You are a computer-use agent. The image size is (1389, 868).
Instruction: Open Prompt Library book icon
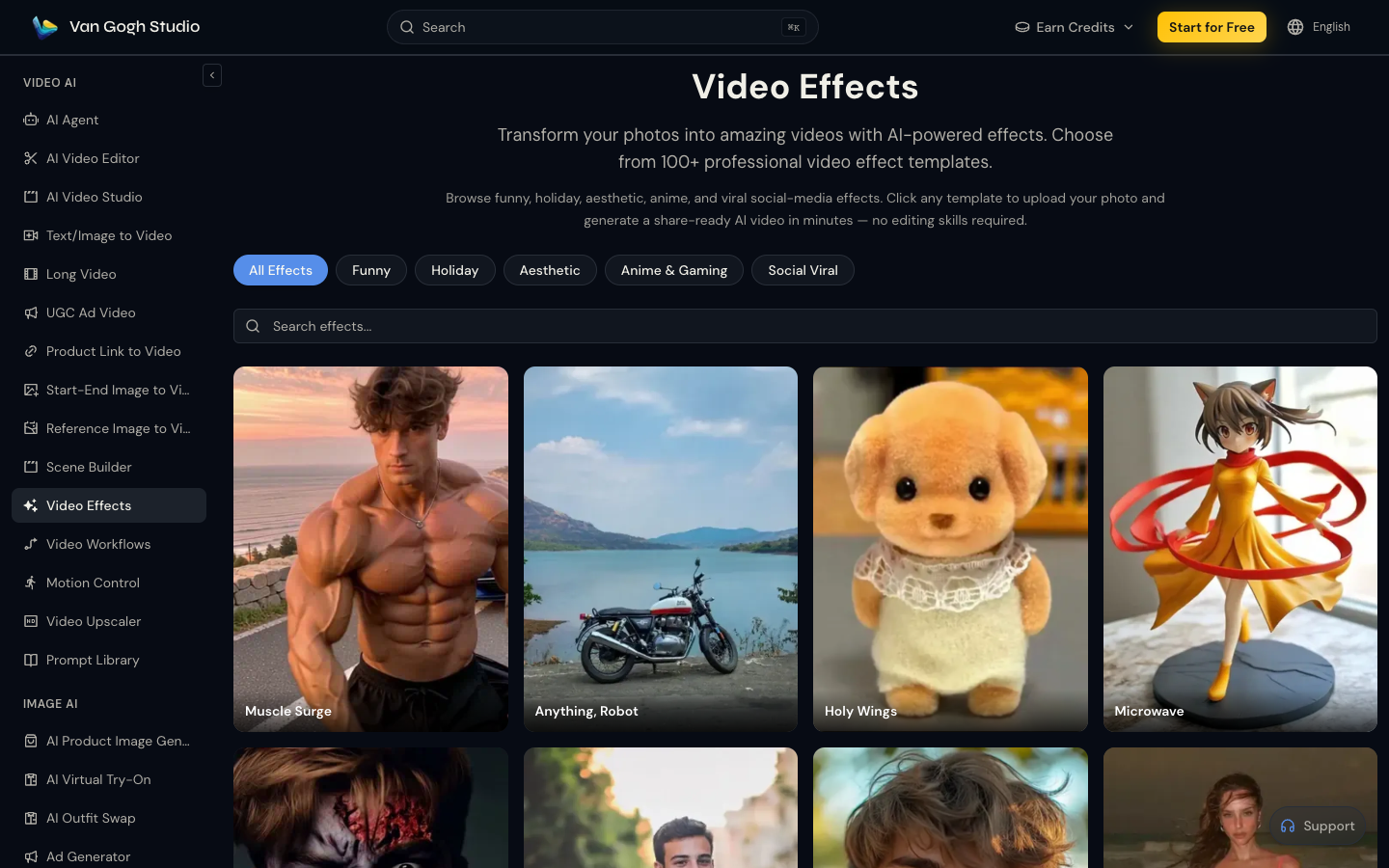click(x=31, y=660)
